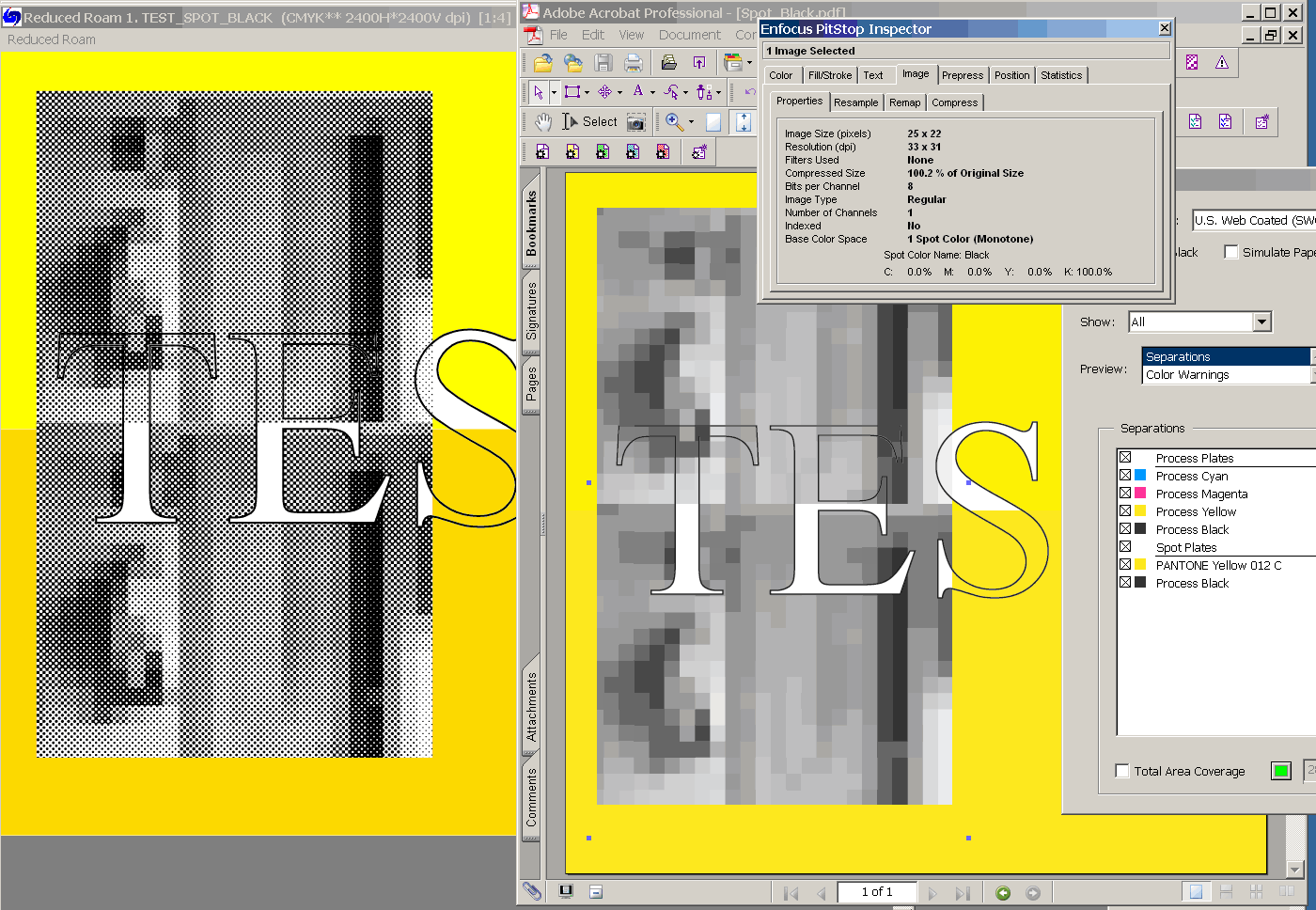Click the teal-checkmark preflight profile icon
The height and width of the screenshot is (910, 1316).
tap(1195, 122)
